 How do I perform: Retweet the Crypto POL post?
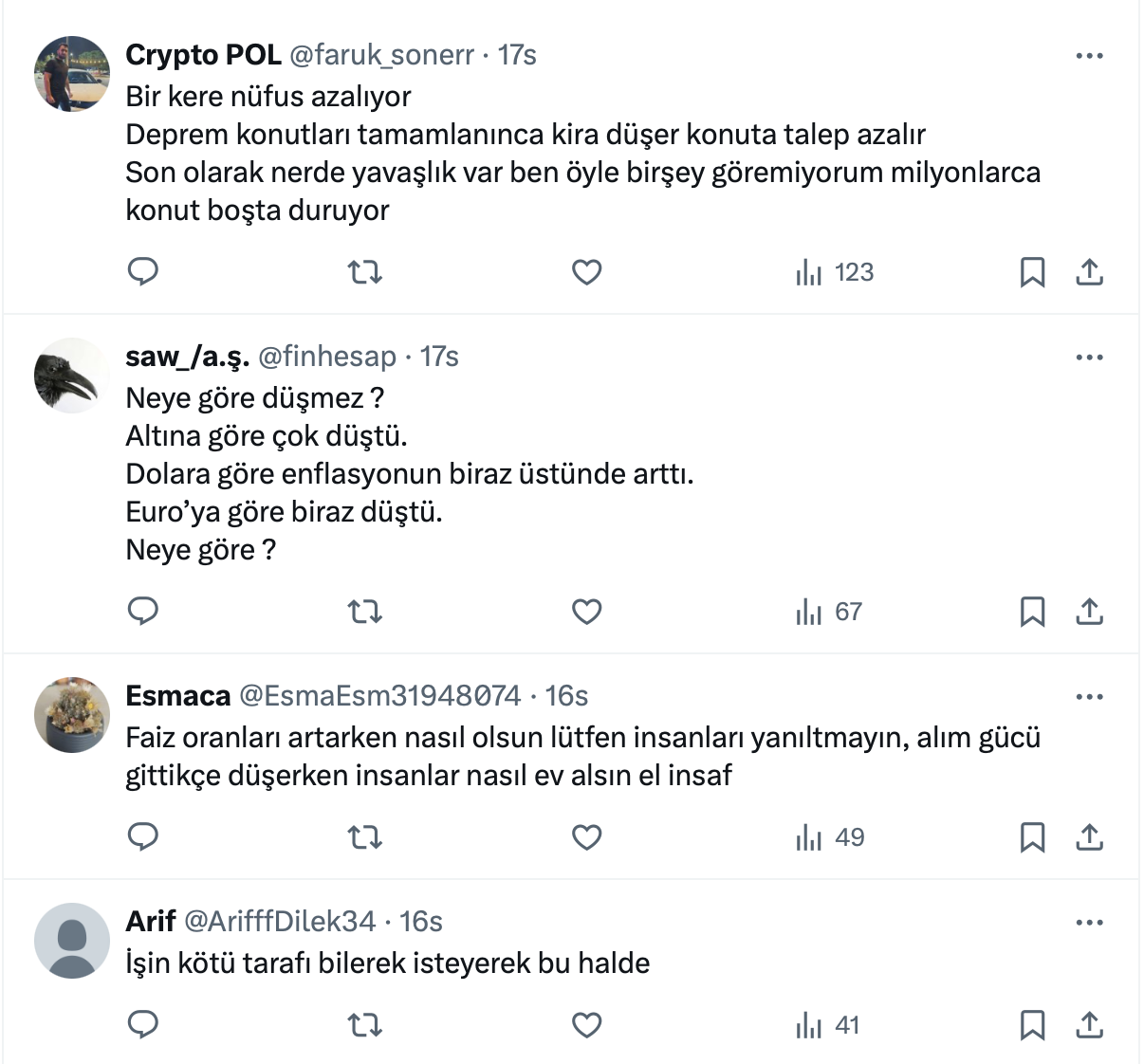point(364,273)
